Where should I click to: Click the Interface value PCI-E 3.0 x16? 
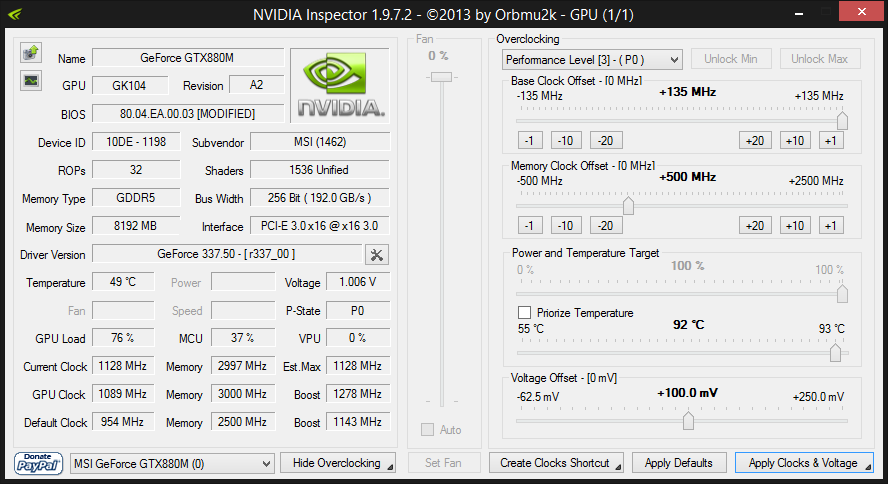[320, 226]
